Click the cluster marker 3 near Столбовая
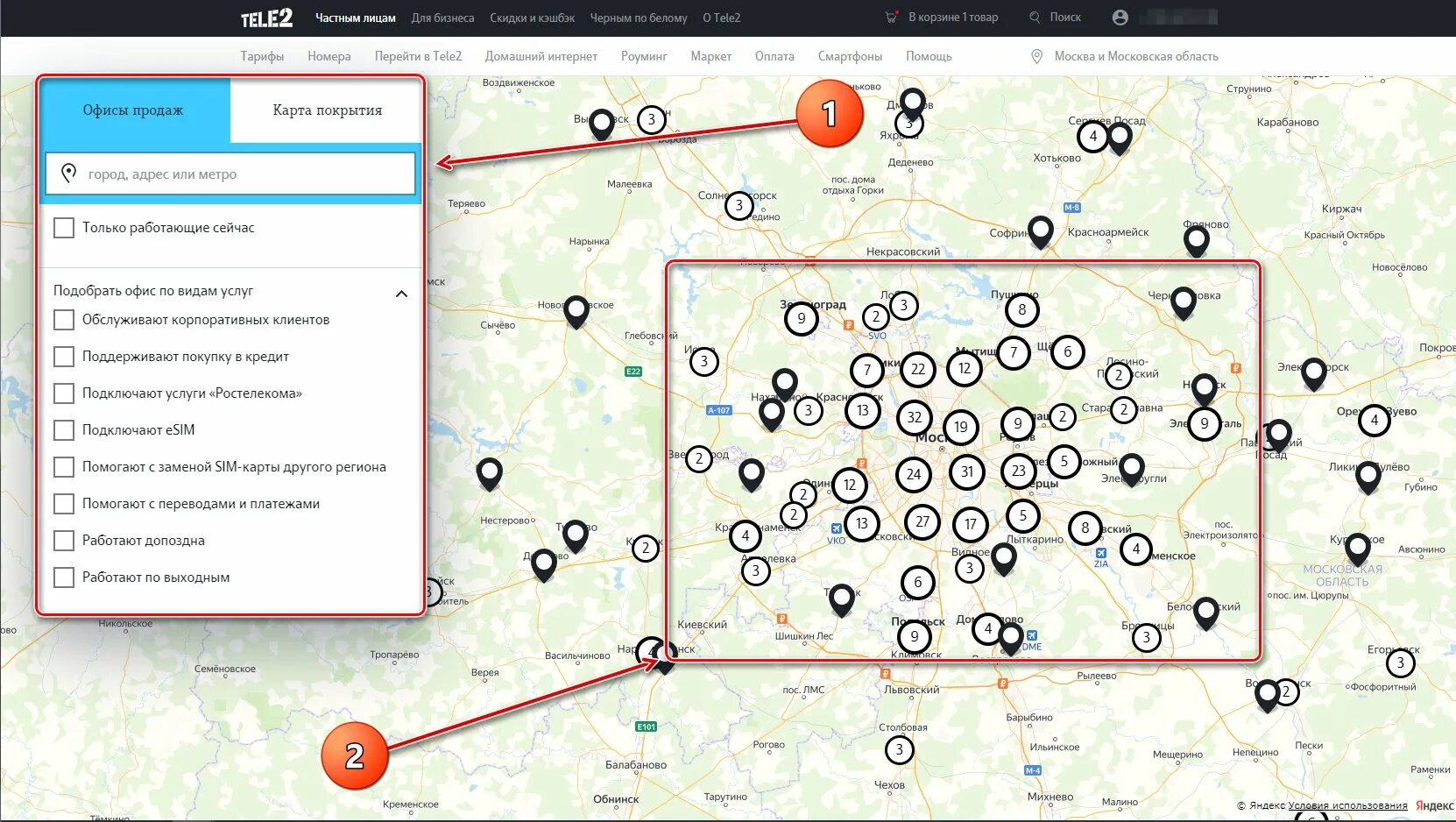This screenshot has width=1456, height=822. pyautogui.click(x=899, y=749)
